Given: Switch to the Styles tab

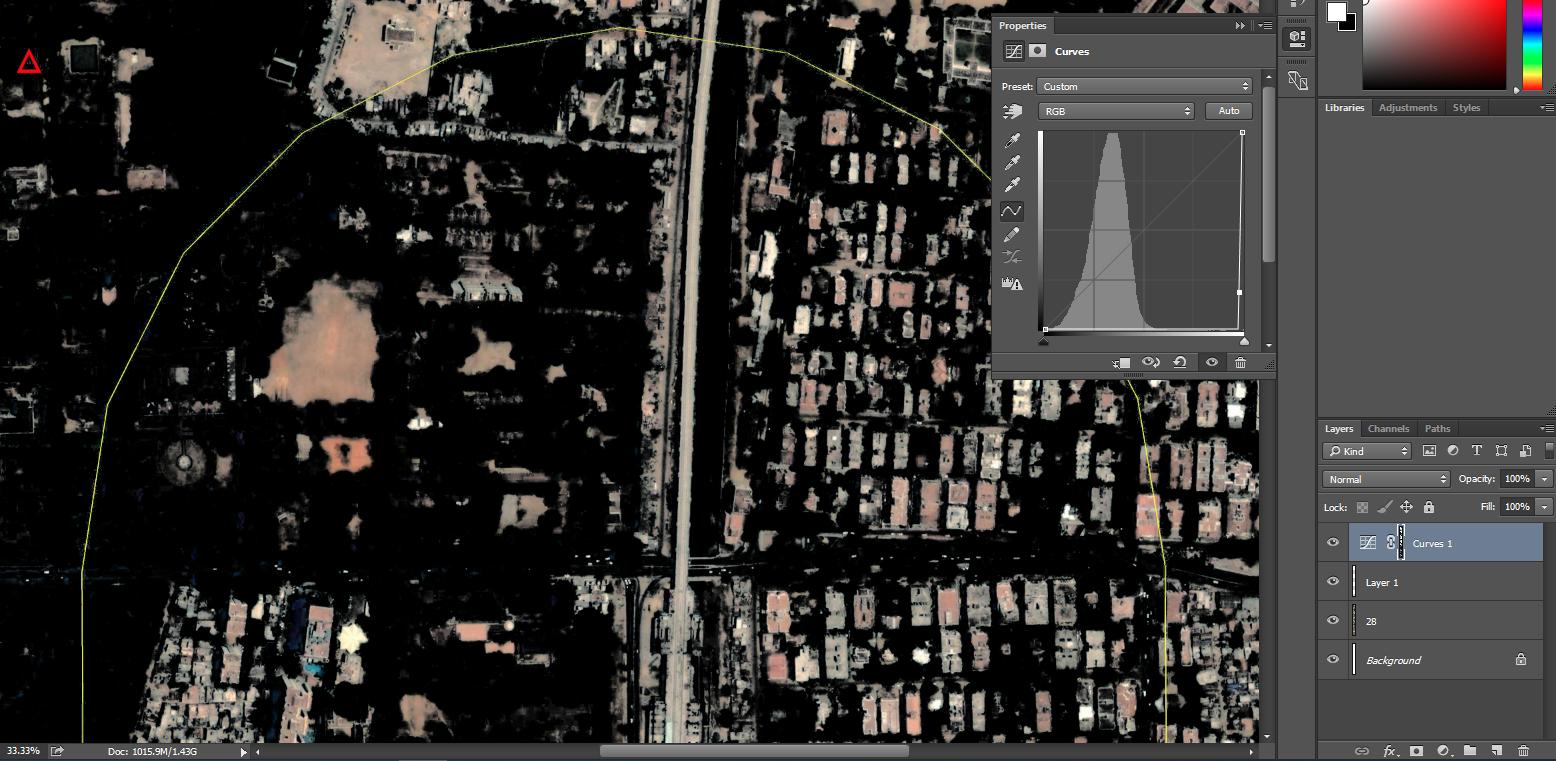Looking at the screenshot, I should pos(1467,107).
